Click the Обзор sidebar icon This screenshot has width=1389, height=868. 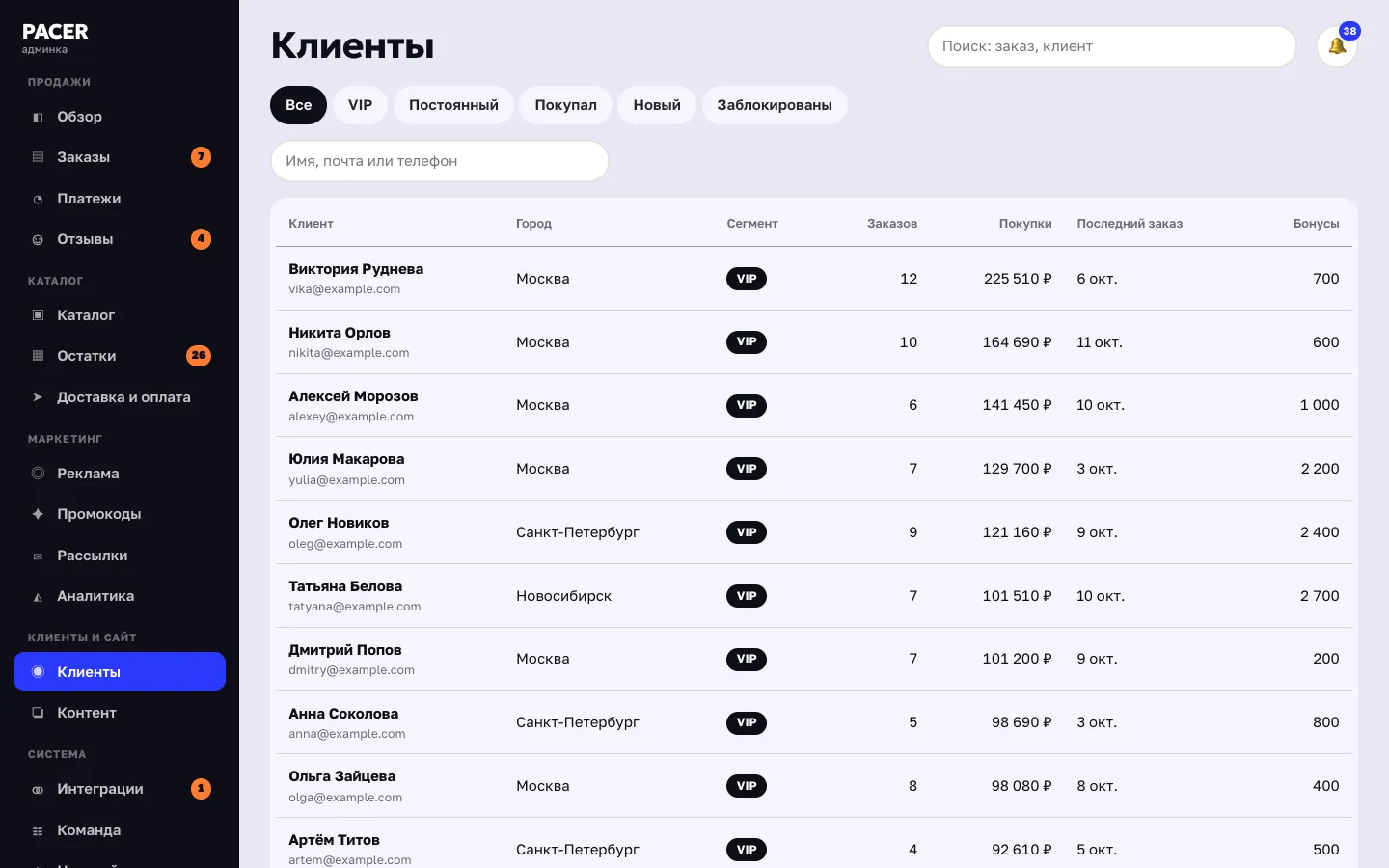(x=38, y=118)
